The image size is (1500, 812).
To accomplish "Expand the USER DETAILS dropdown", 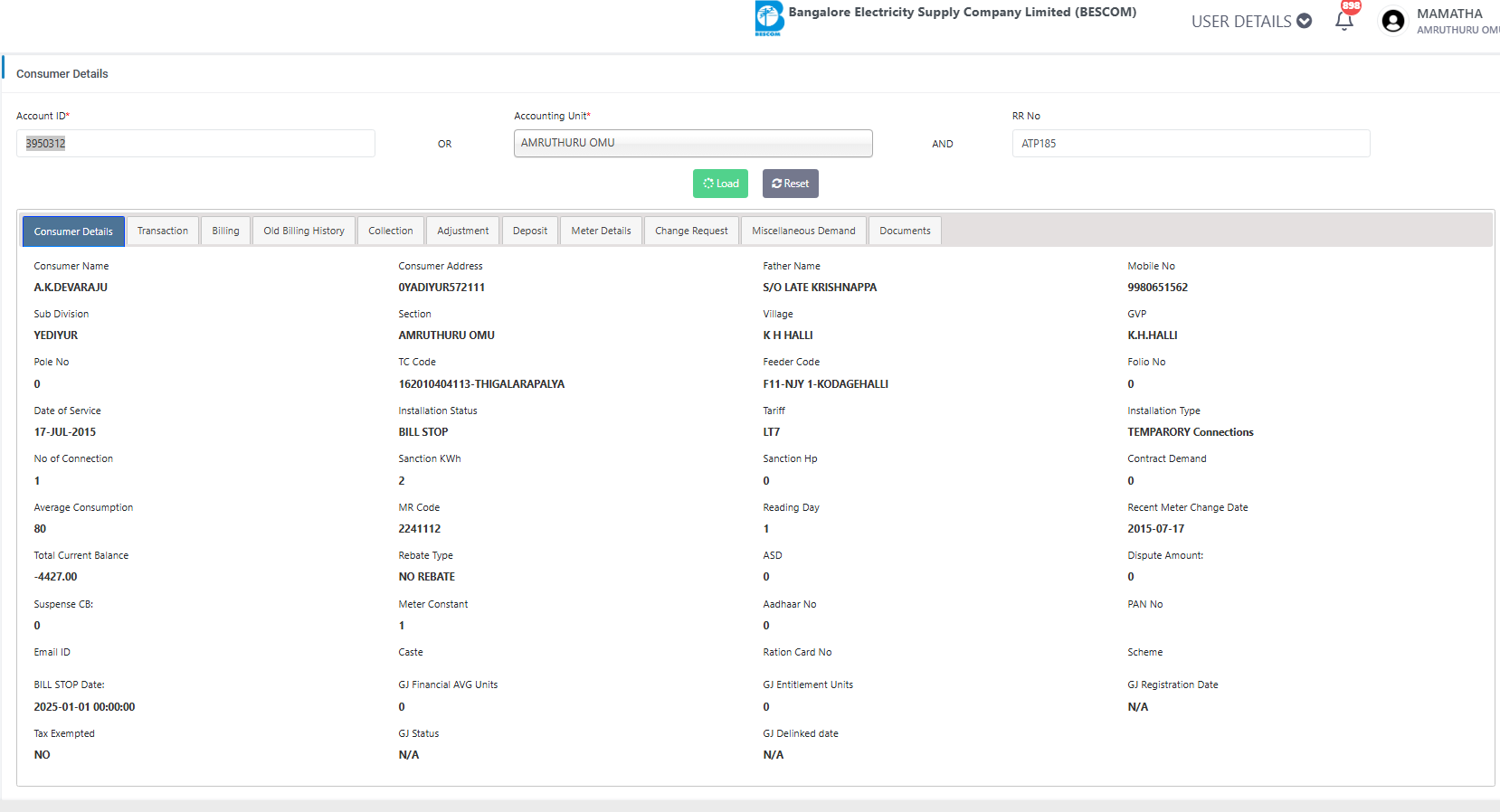I will [1251, 21].
